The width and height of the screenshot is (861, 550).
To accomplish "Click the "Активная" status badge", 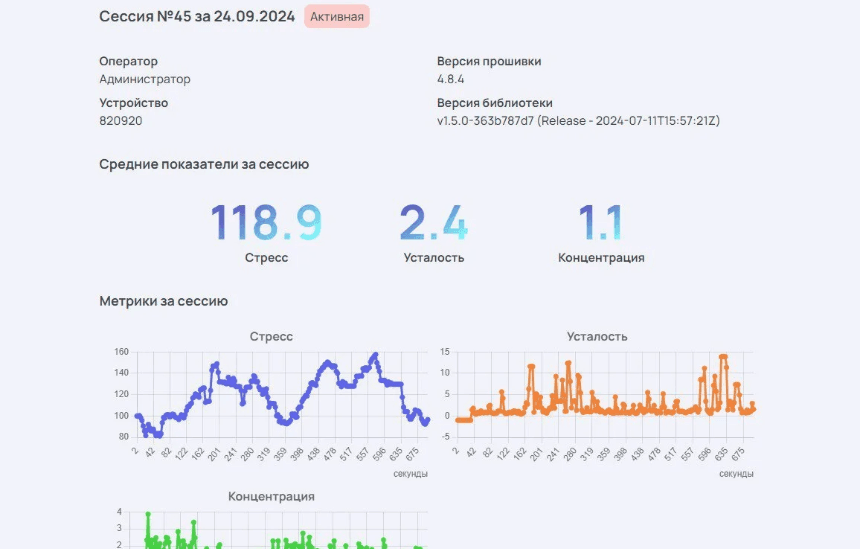I will click(x=337, y=17).
